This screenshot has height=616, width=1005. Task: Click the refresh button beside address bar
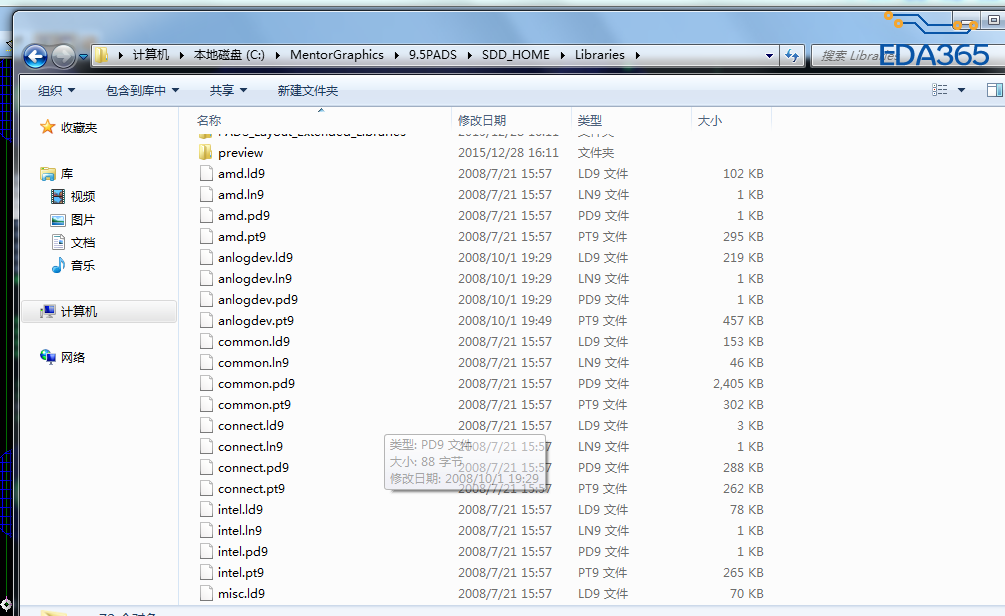[792, 55]
